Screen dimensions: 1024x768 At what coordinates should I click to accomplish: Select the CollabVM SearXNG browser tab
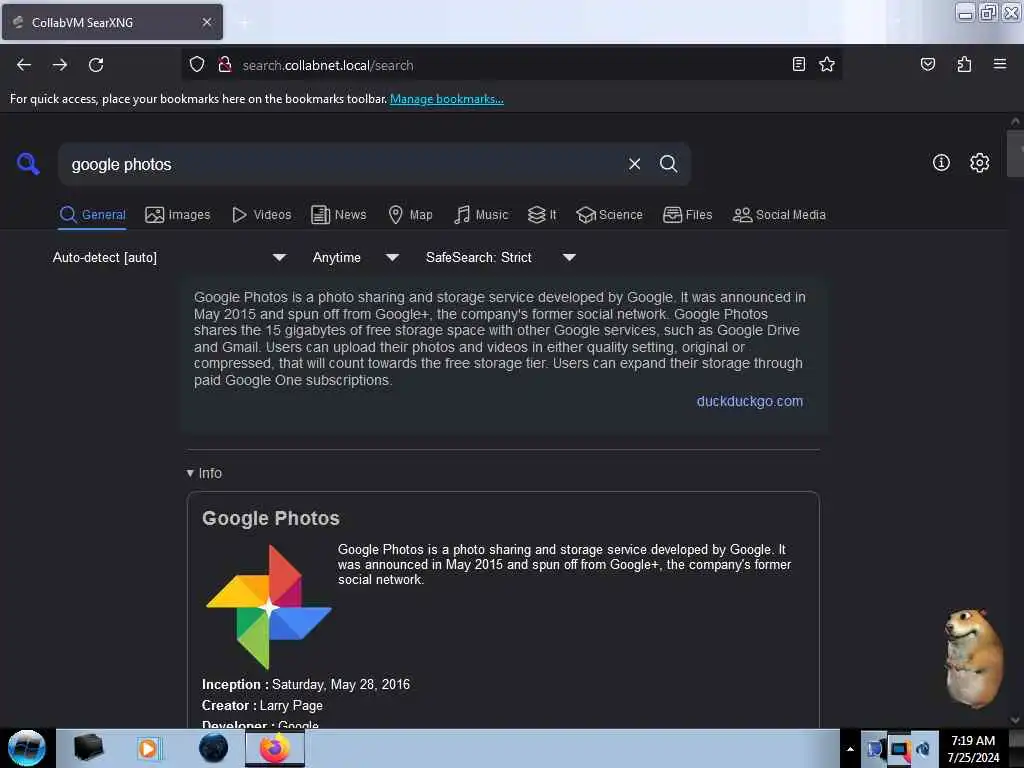coord(112,22)
